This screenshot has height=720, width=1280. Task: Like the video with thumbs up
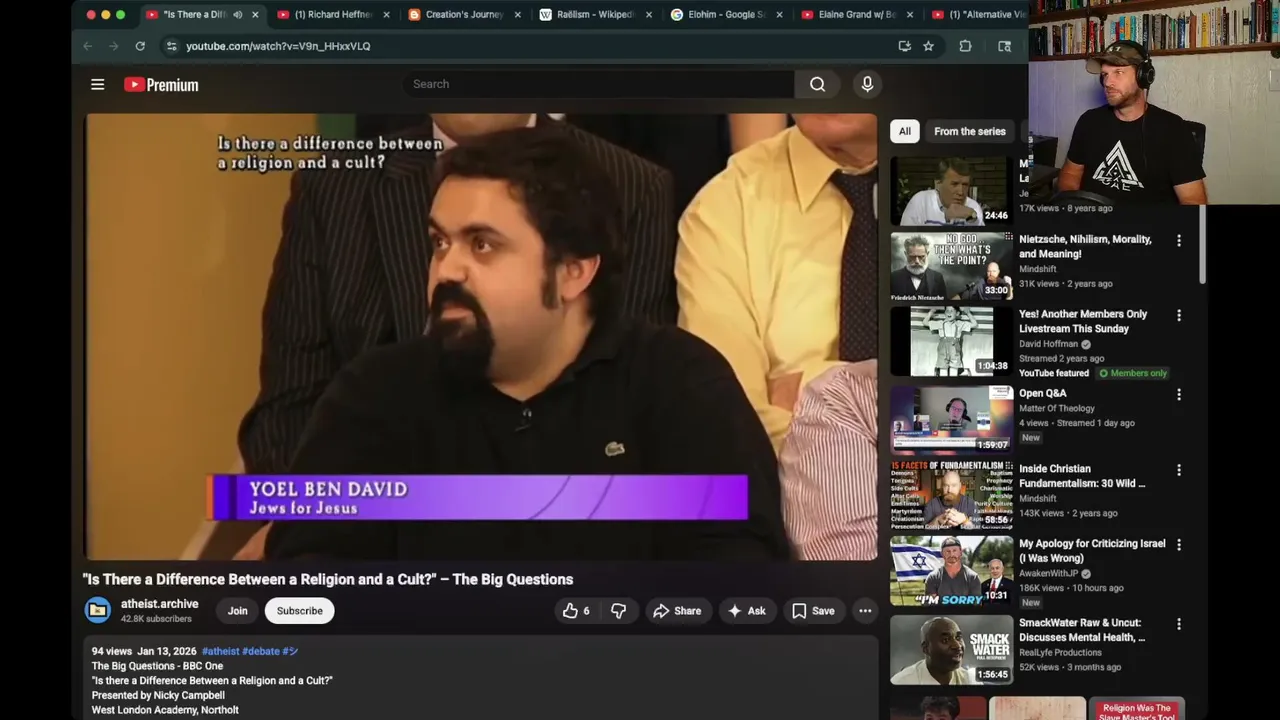click(576, 611)
